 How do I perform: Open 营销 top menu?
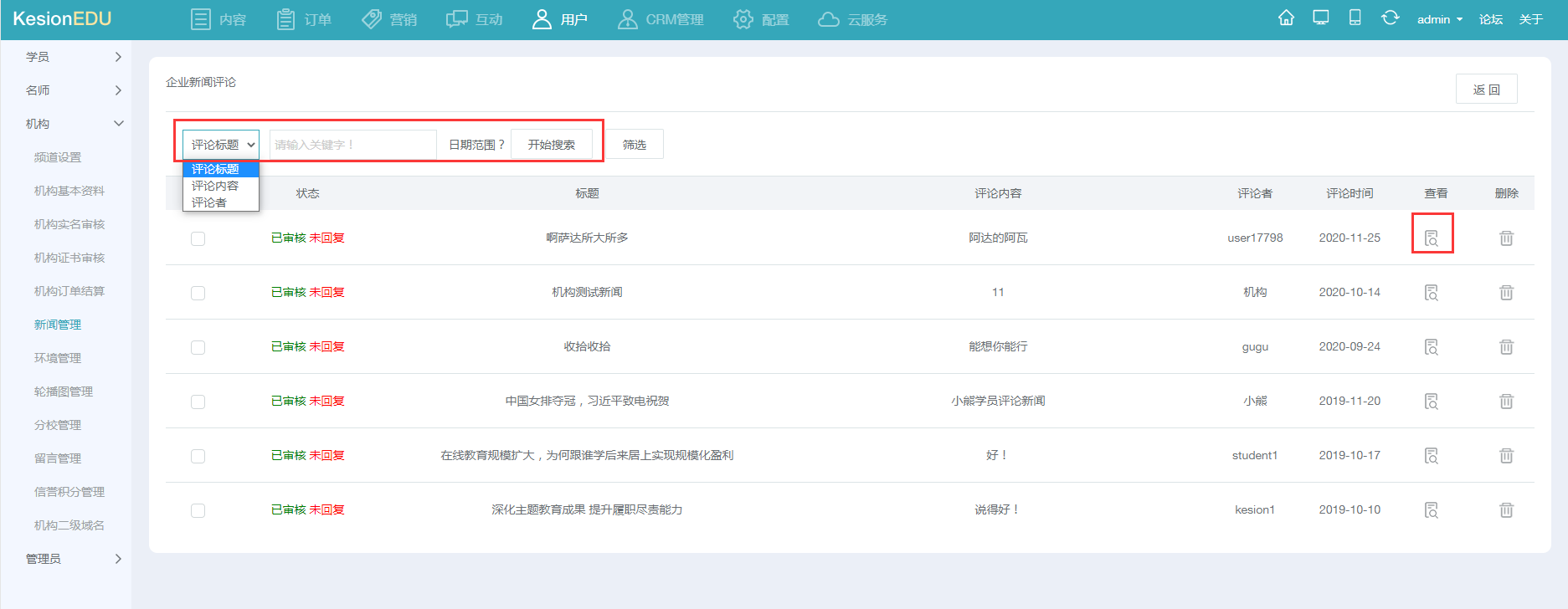tap(389, 19)
